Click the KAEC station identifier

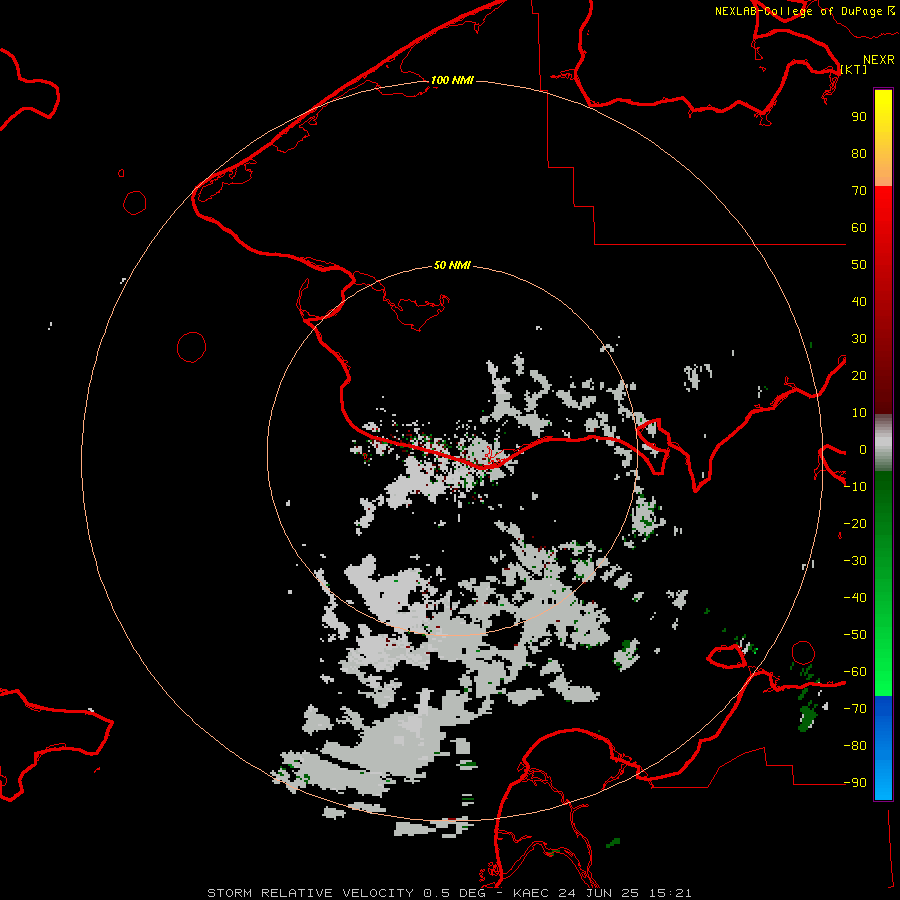[533, 893]
